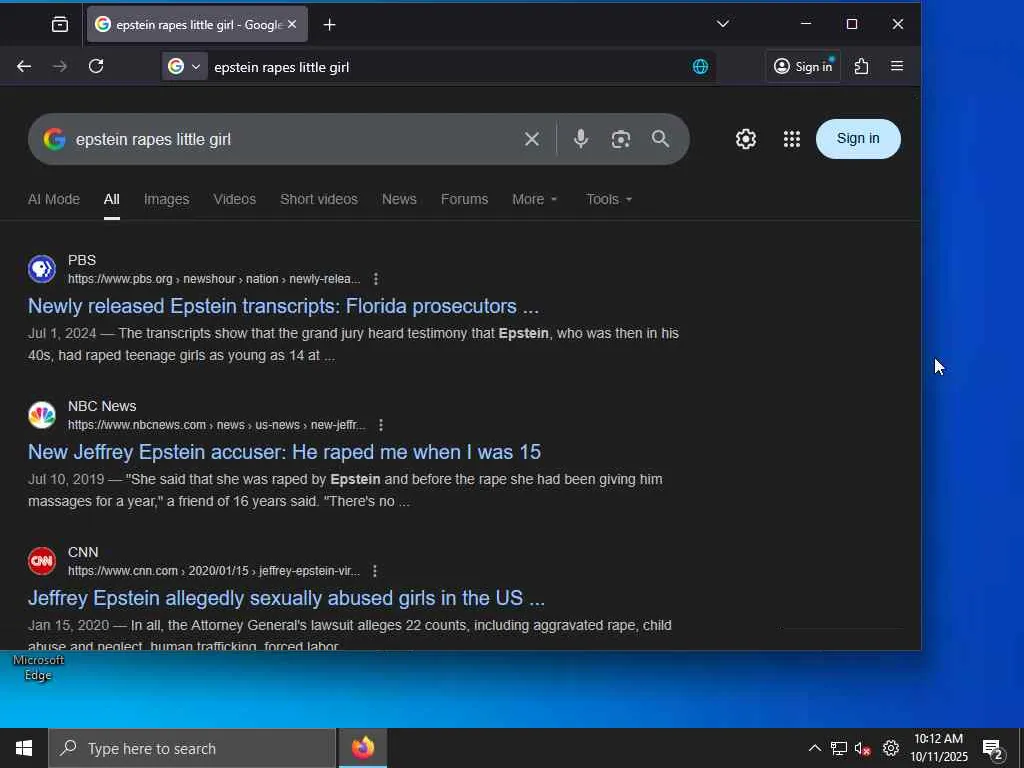
Task: Switch to the AI Mode tab
Action: click(54, 199)
